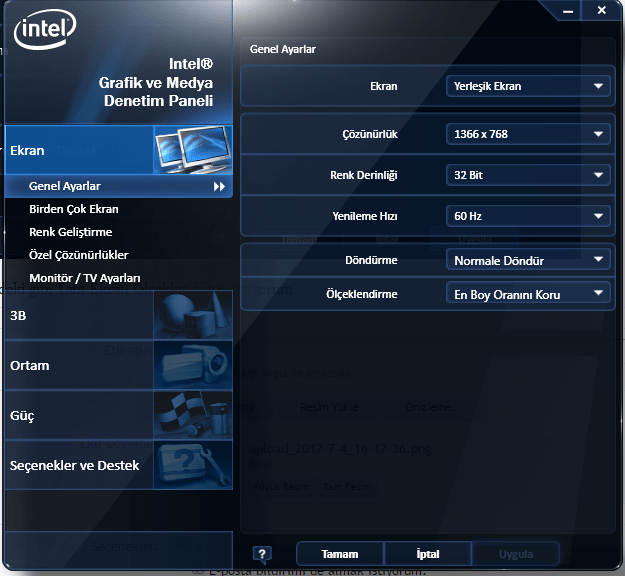Image resolution: width=625 pixels, height=576 pixels.
Task: Click the Genel Ayarlar panel heading
Action: pyautogui.click(x=283, y=49)
